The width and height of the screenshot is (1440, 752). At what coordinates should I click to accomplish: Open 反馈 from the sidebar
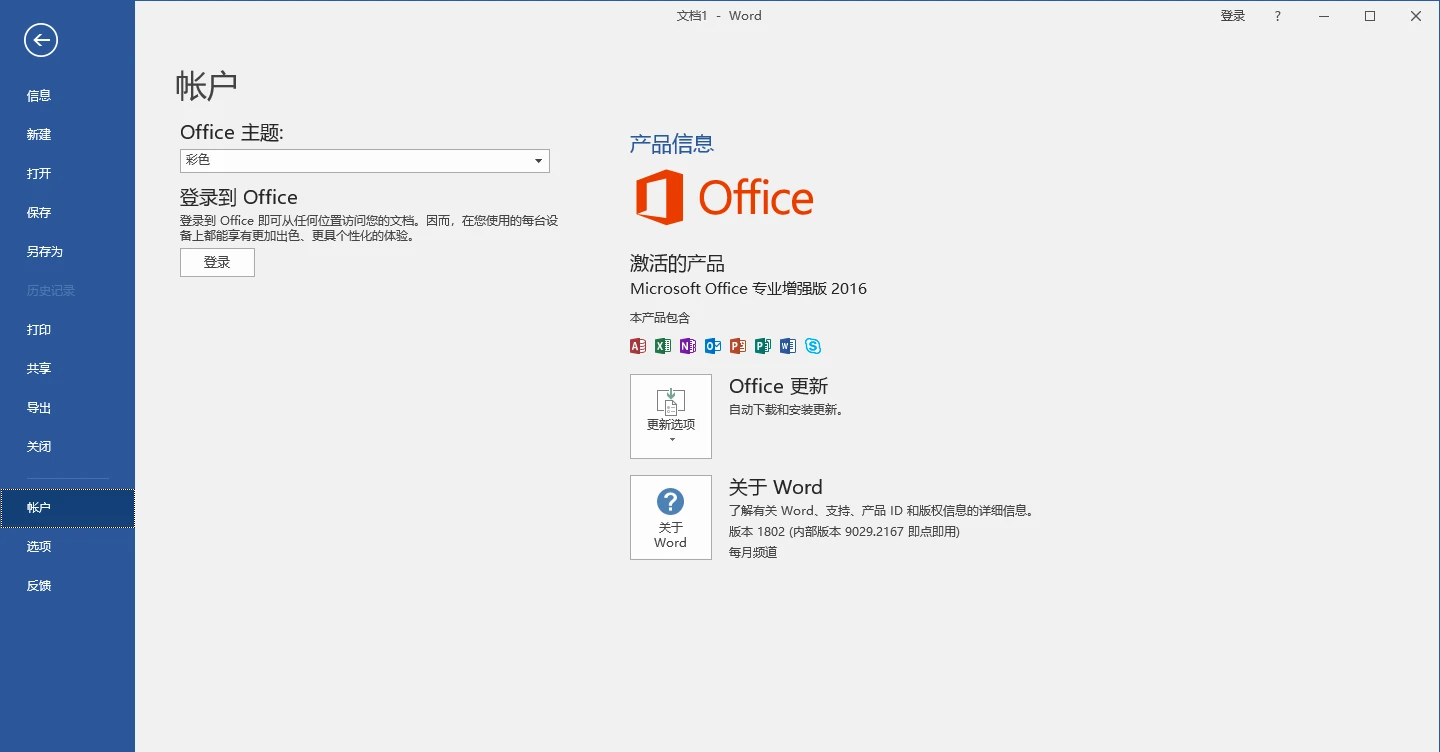click(x=67, y=586)
